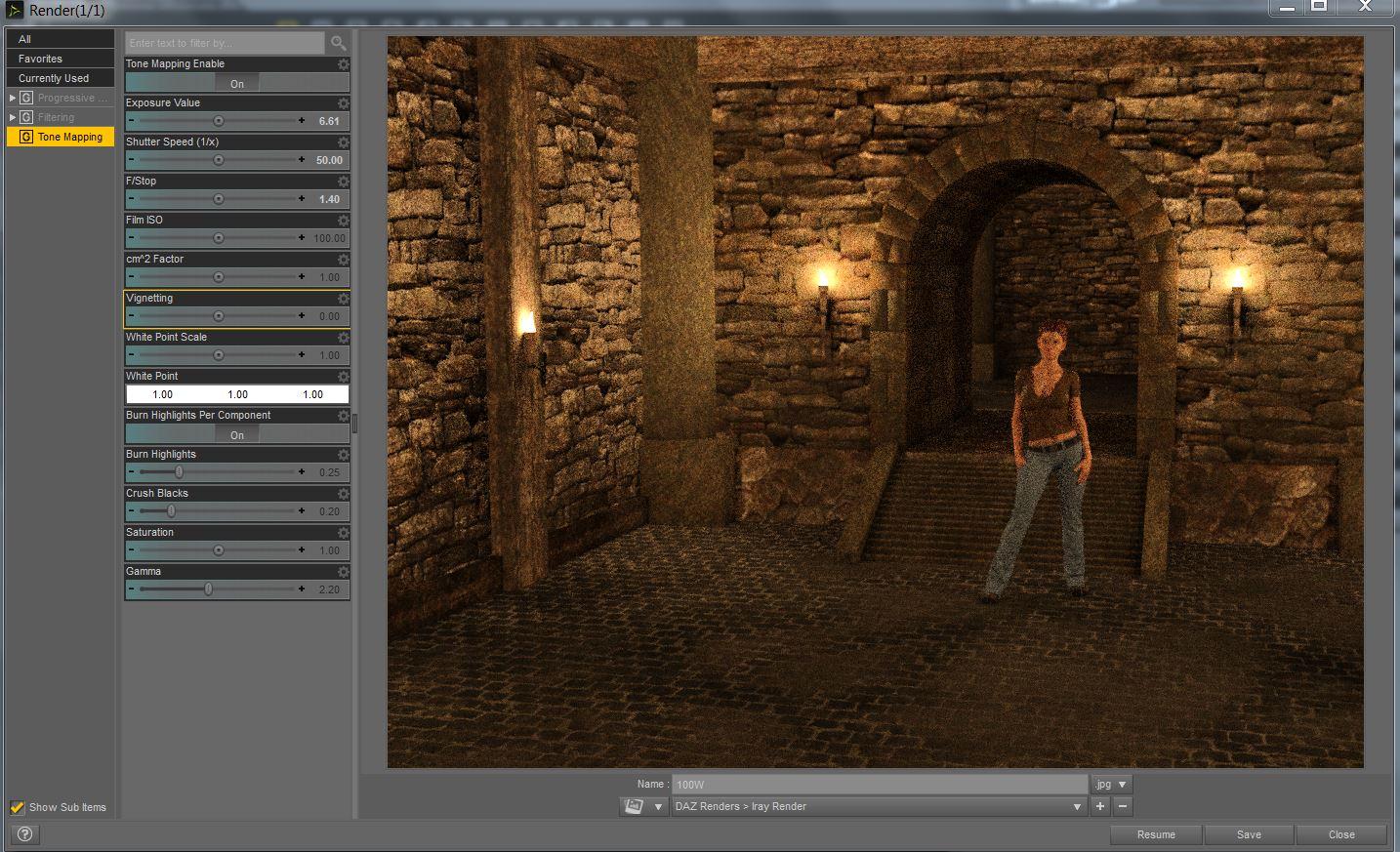Image resolution: width=1400 pixels, height=852 pixels.
Task: Select the Favorites category
Action: tap(61, 59)
